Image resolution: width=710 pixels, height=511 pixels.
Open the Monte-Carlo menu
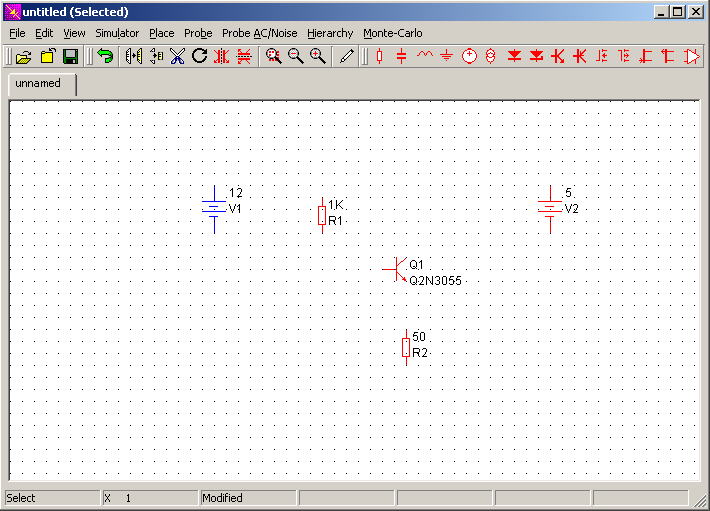tap(393, 33)
